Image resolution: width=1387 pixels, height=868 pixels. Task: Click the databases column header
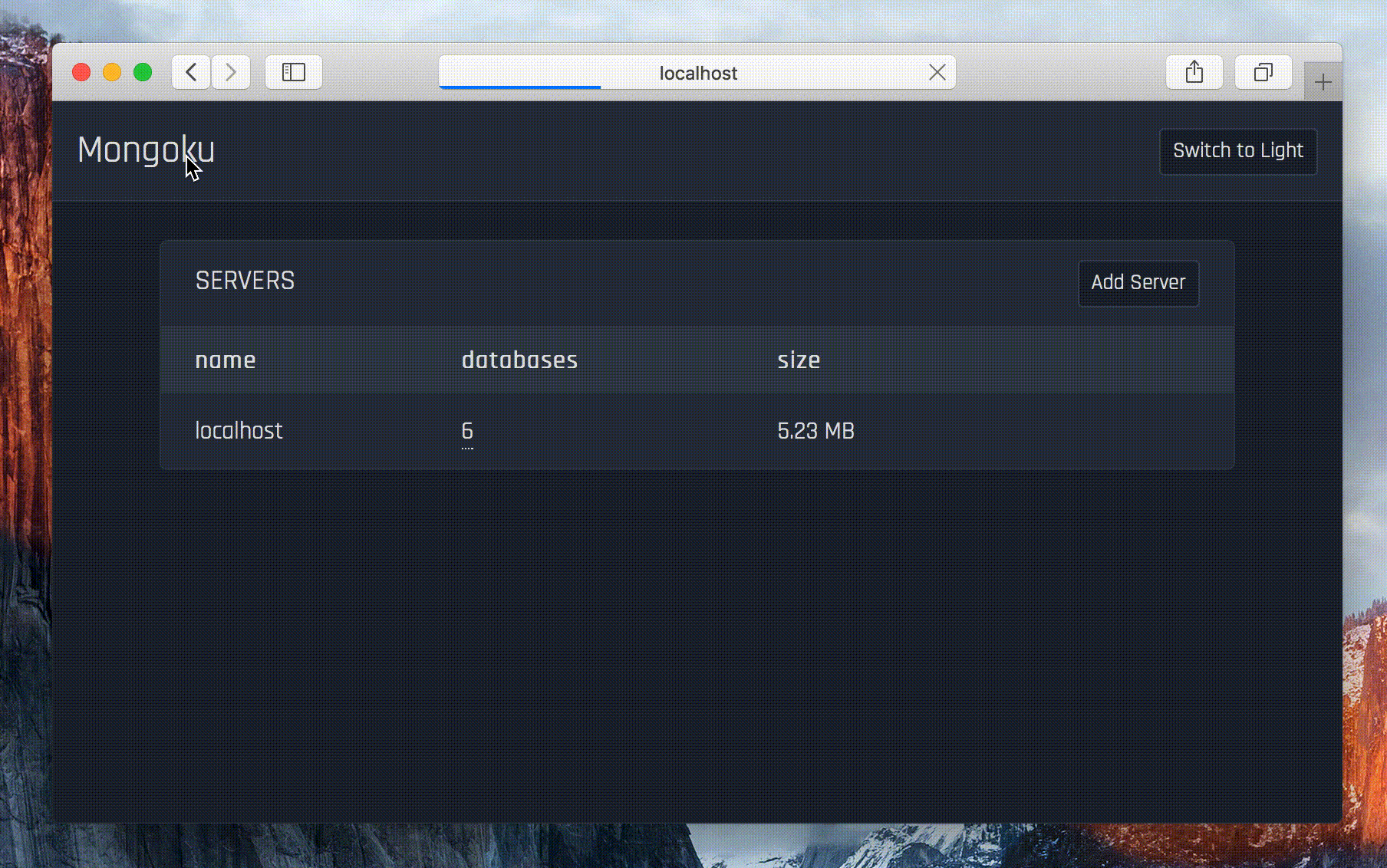(x=519, y=360)
